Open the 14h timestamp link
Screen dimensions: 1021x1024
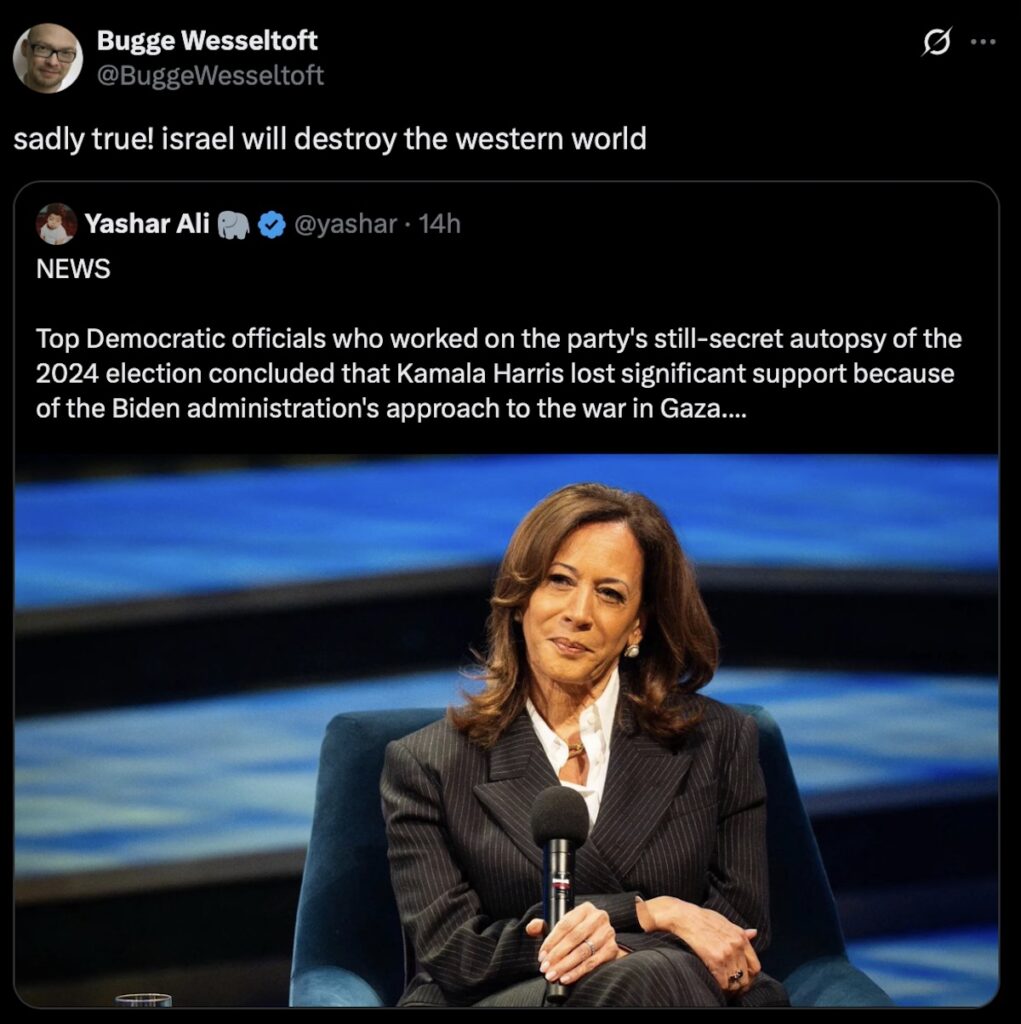click(439, 224)
